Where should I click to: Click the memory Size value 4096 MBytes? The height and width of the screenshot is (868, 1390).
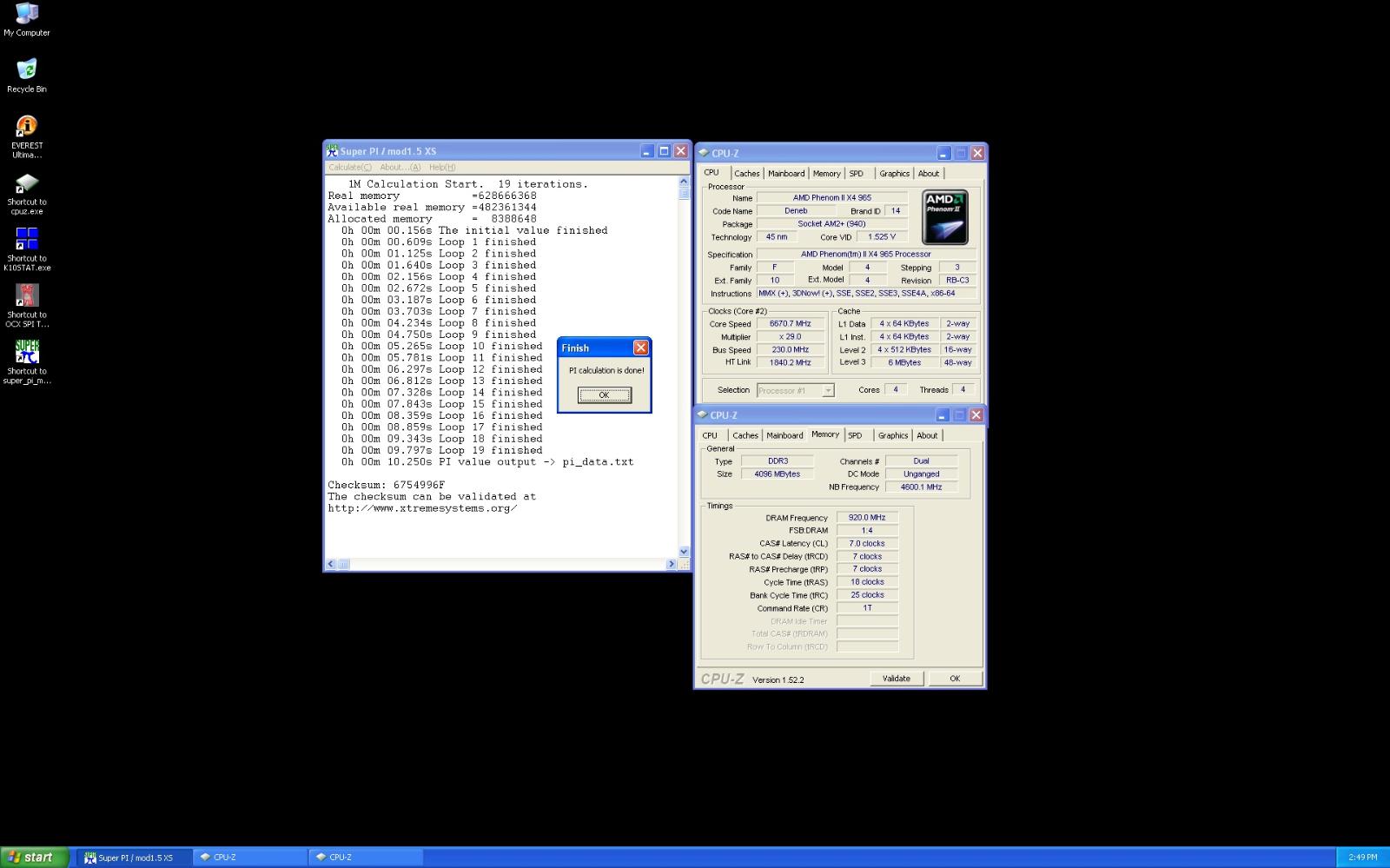(x=777, y=474)
